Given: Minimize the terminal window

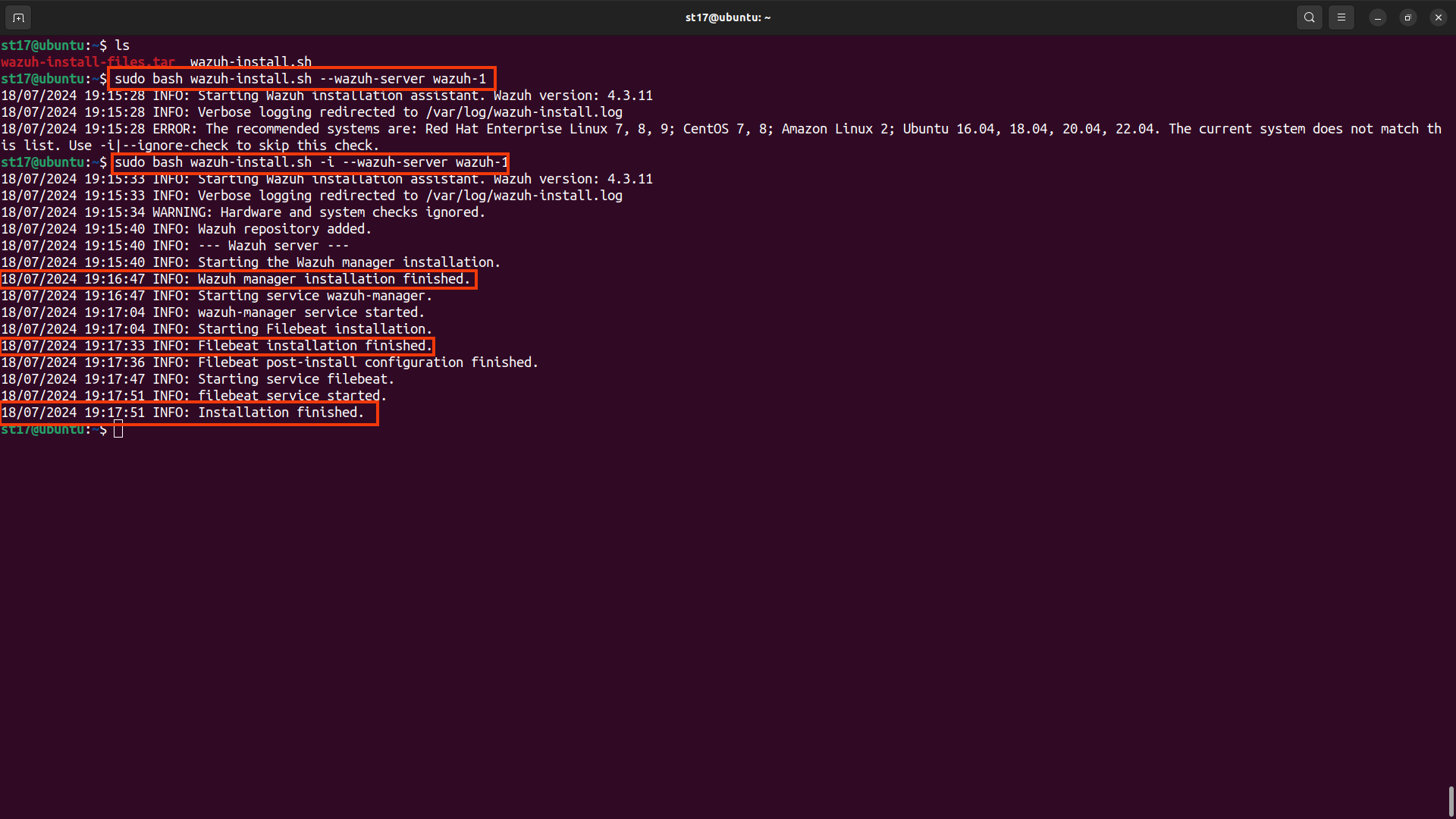Looking at the screenshot, I should tap(1378, 17).
